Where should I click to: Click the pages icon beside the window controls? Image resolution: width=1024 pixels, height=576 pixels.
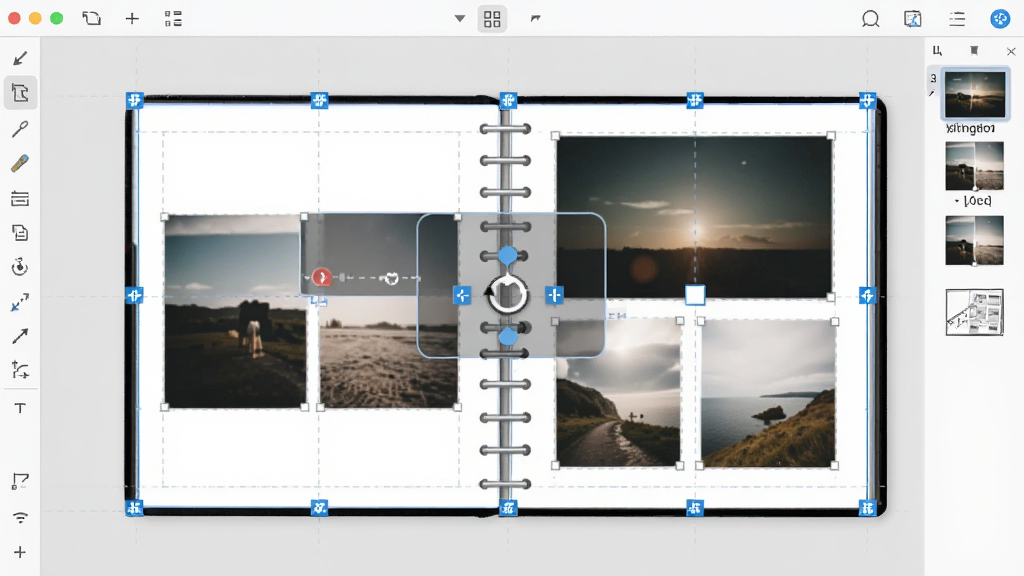[x=91, y=18]
